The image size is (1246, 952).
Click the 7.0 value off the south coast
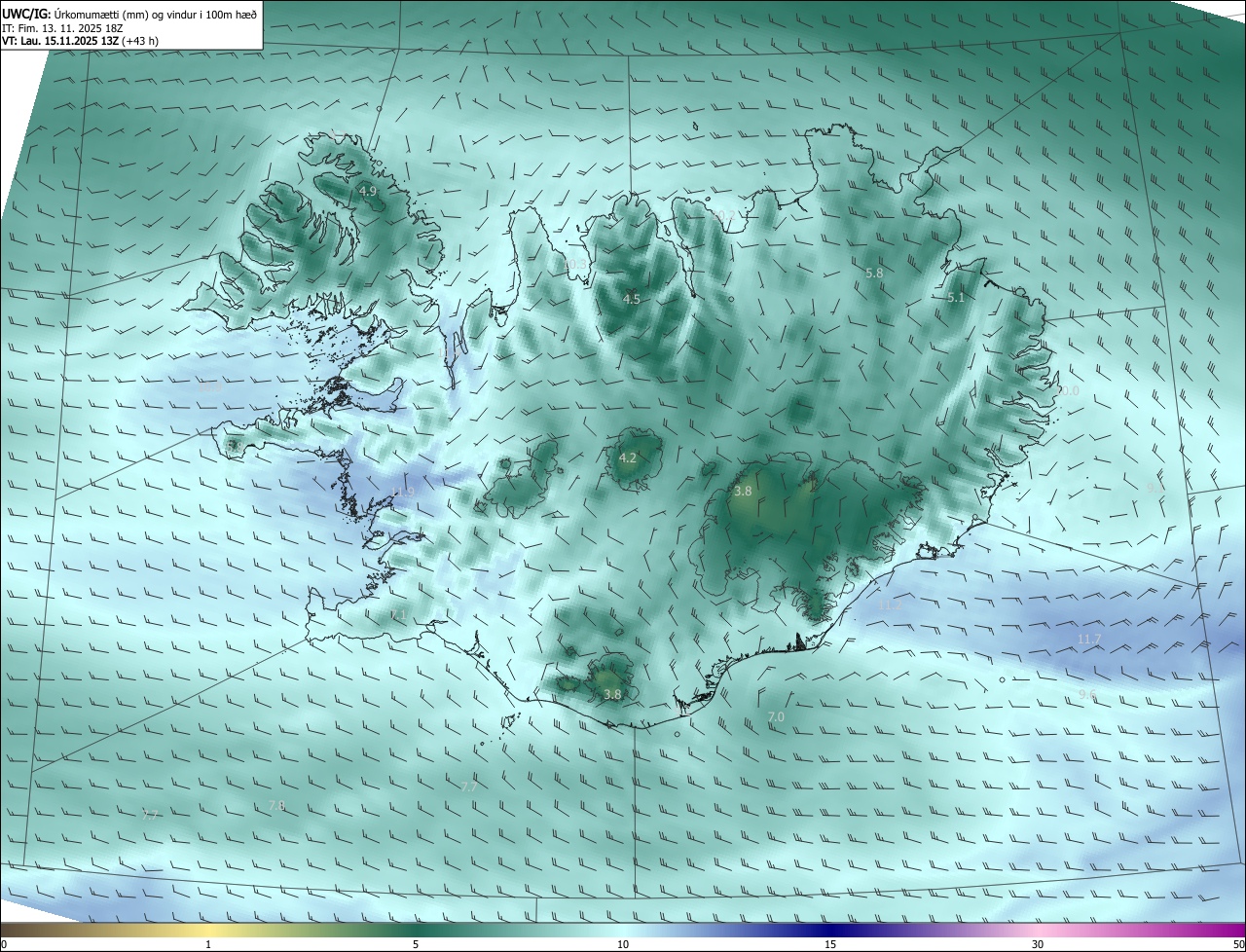point(776,716)
